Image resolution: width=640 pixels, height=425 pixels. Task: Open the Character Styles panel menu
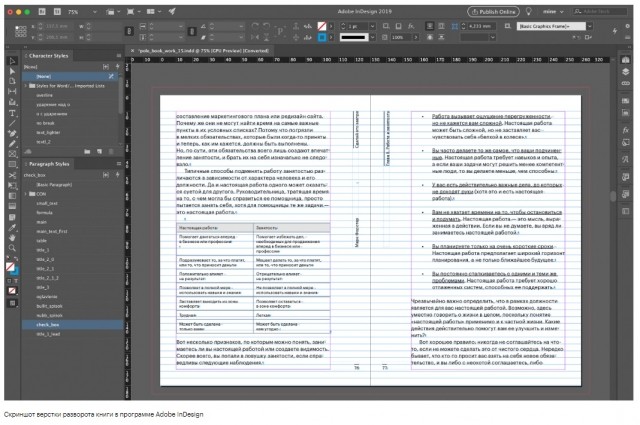(119, 56)
